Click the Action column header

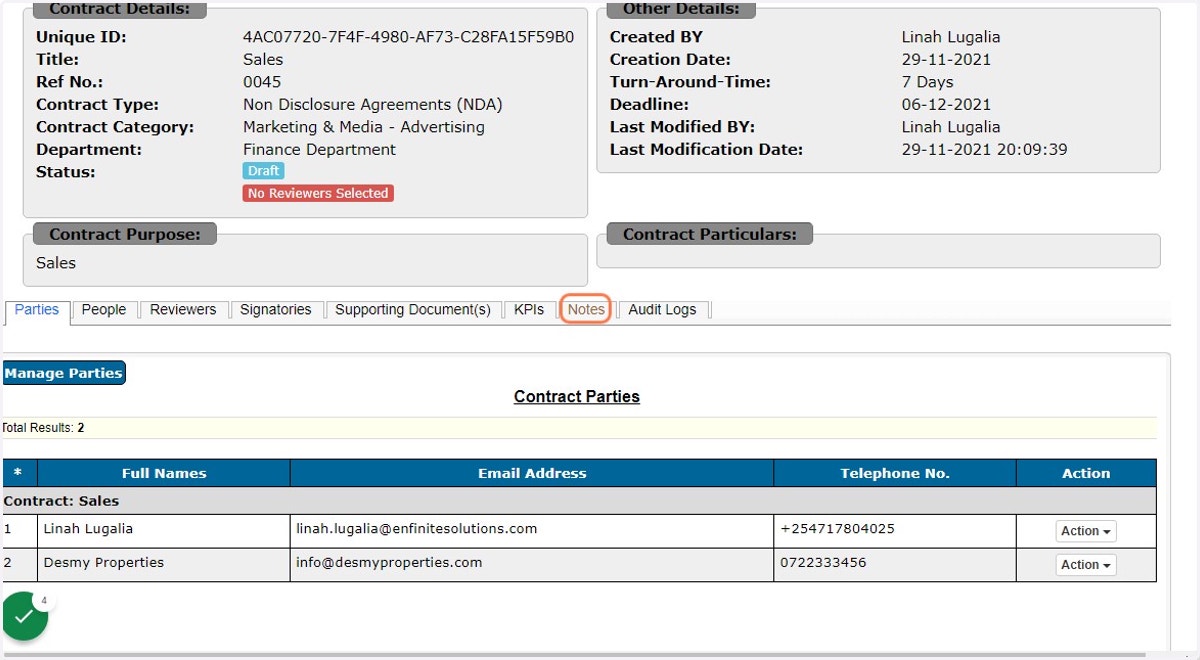coord(1086,473)
